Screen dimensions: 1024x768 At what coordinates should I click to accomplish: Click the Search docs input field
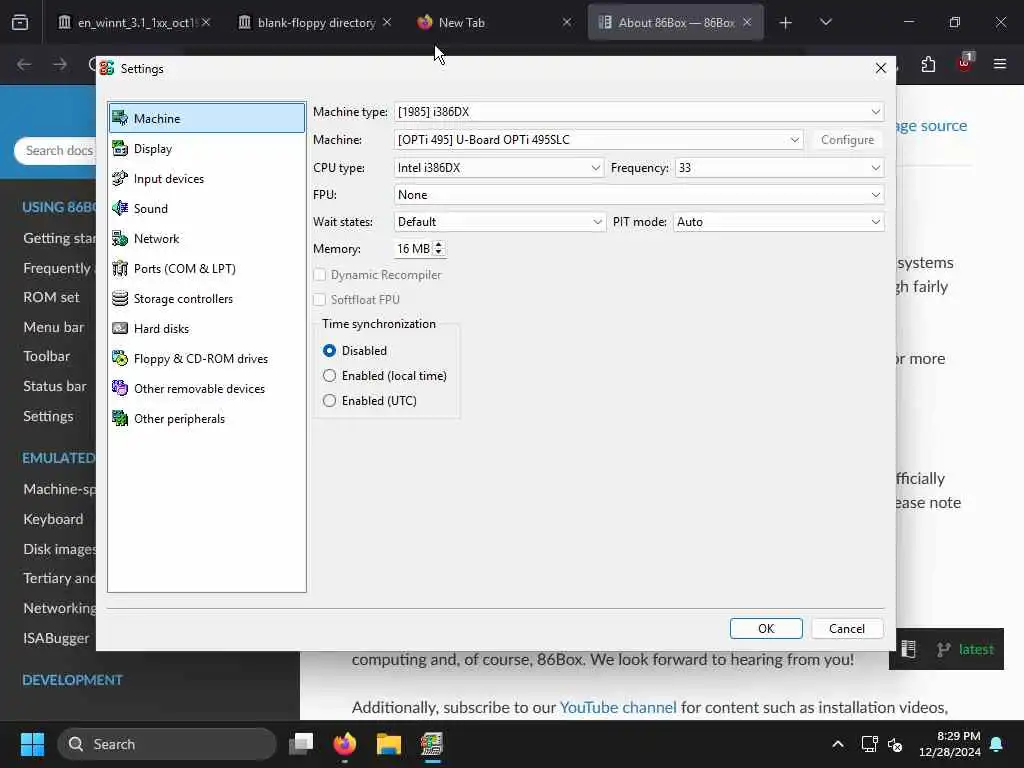click(56, 150)
